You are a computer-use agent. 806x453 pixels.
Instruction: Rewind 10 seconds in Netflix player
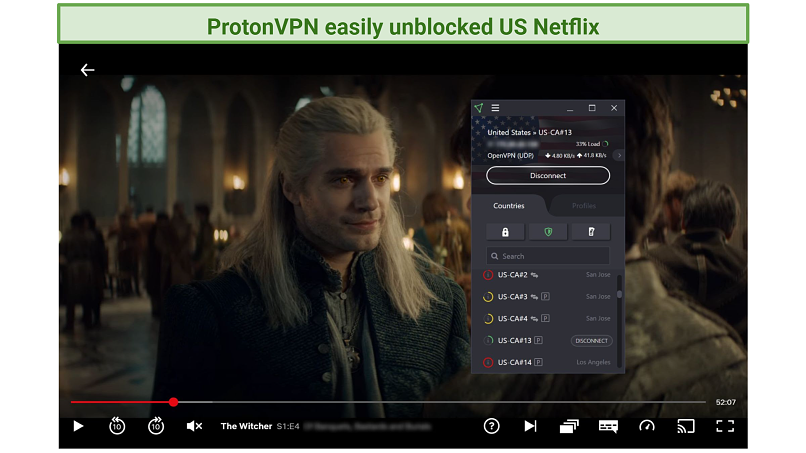[x=117, y=426]
